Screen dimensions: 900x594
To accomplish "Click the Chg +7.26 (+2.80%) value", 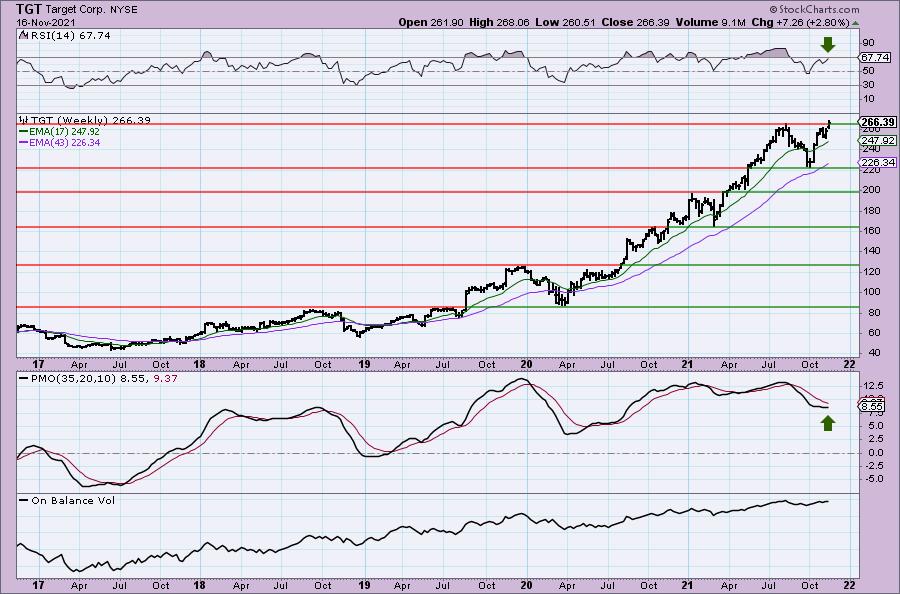I will [x=800, y=22].
